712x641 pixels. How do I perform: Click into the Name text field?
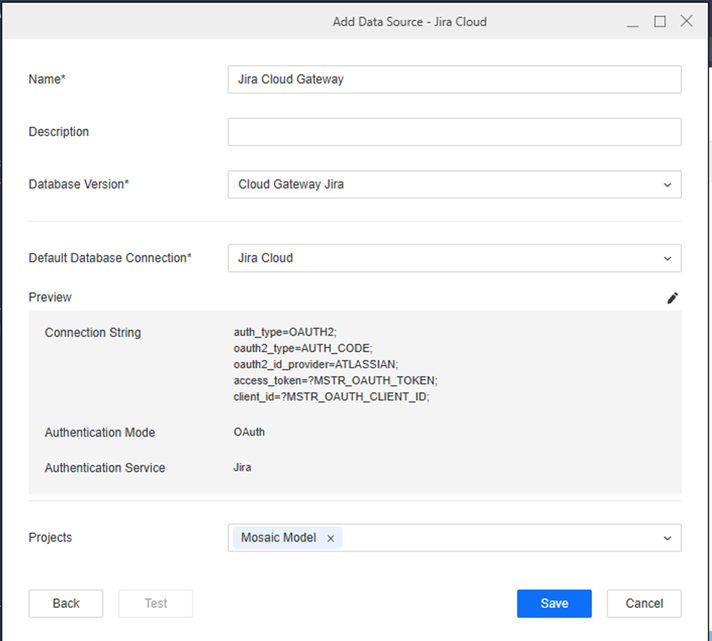454,79
